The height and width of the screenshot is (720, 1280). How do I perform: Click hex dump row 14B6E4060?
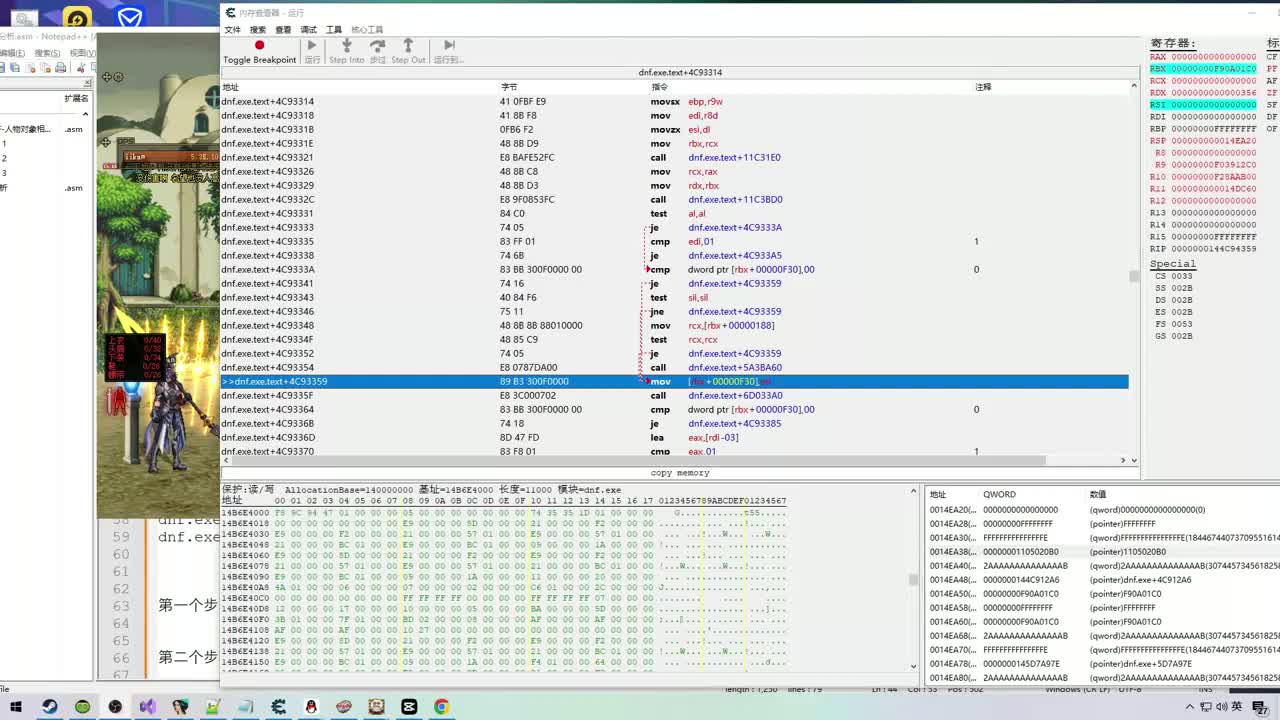coord(504,554)
